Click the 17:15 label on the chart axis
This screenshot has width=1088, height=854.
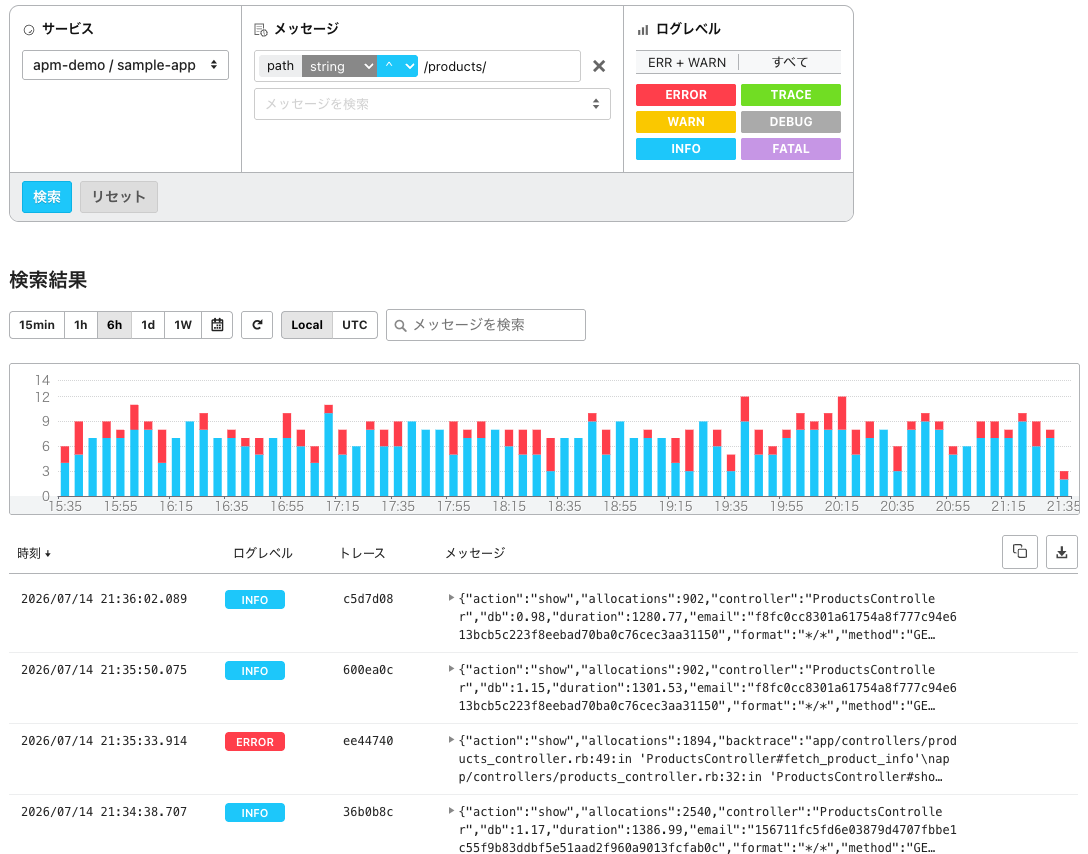342,506
